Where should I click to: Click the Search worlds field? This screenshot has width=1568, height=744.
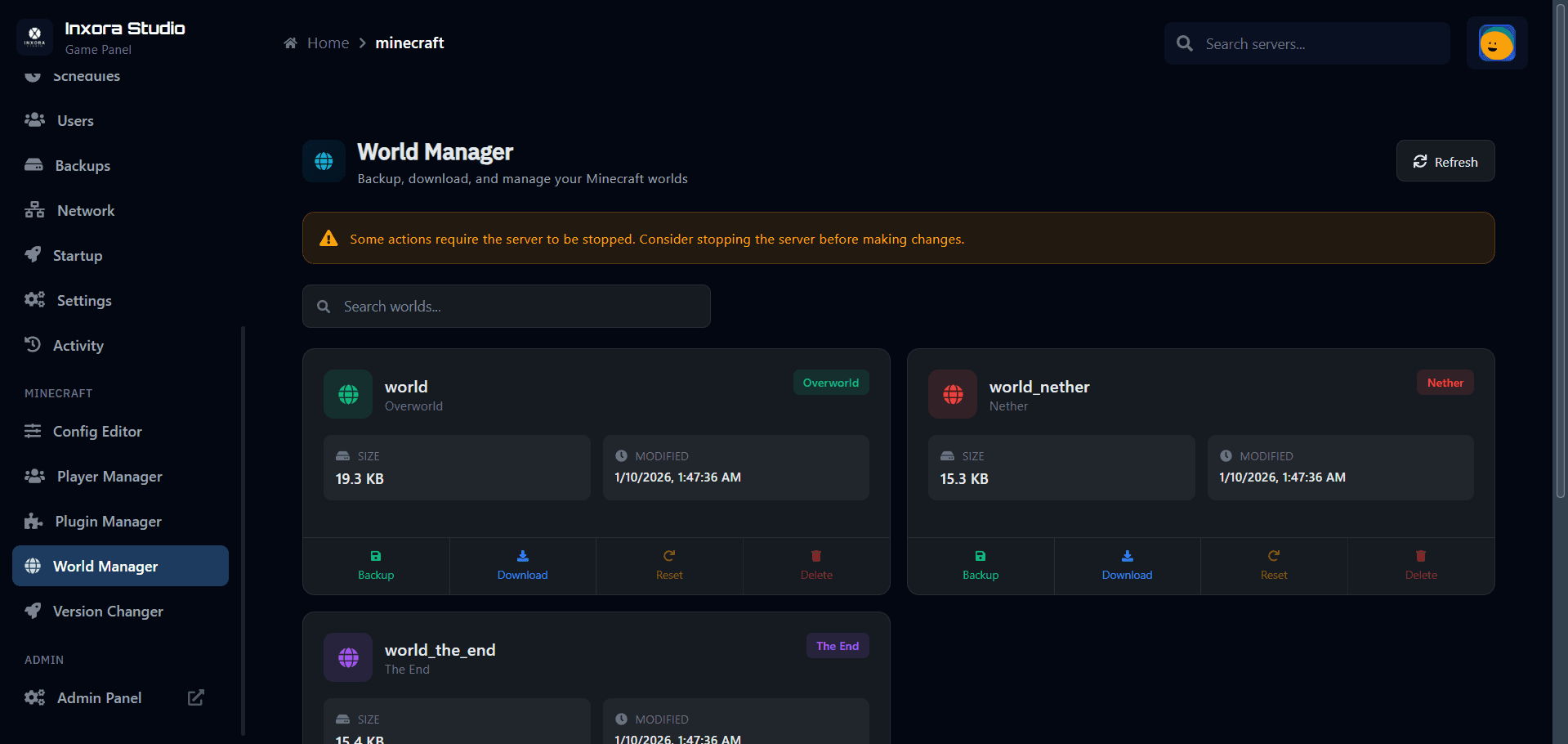tap(507, 306)
